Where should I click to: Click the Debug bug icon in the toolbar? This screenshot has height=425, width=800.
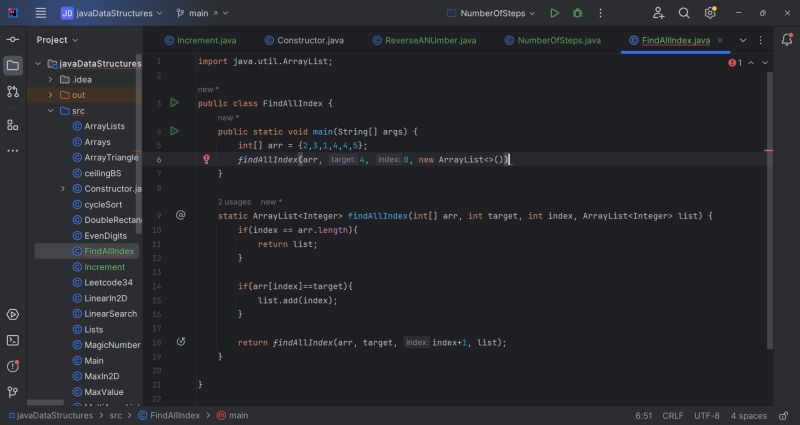coord(577,13)
